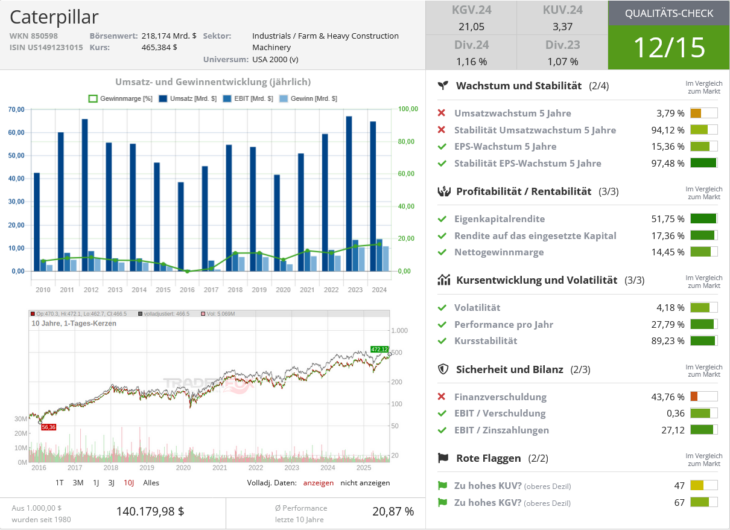The width and height of the screenshot is (730, 530).
Task: Click the chart icon beside Kursentwicklung und Volatilität
Action: tap(444, 280)
